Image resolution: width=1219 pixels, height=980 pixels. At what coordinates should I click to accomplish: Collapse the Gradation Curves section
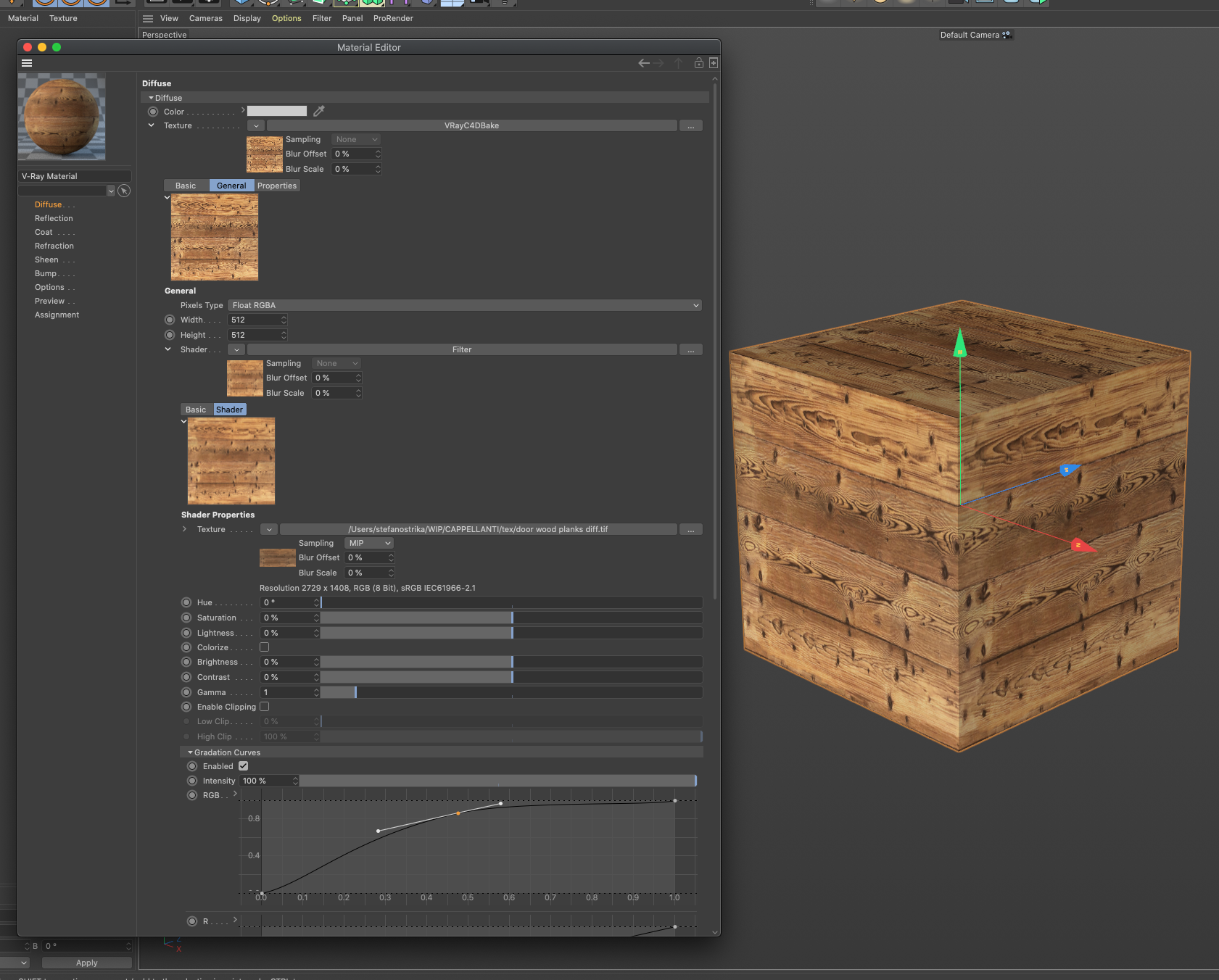tap(191, 752)
